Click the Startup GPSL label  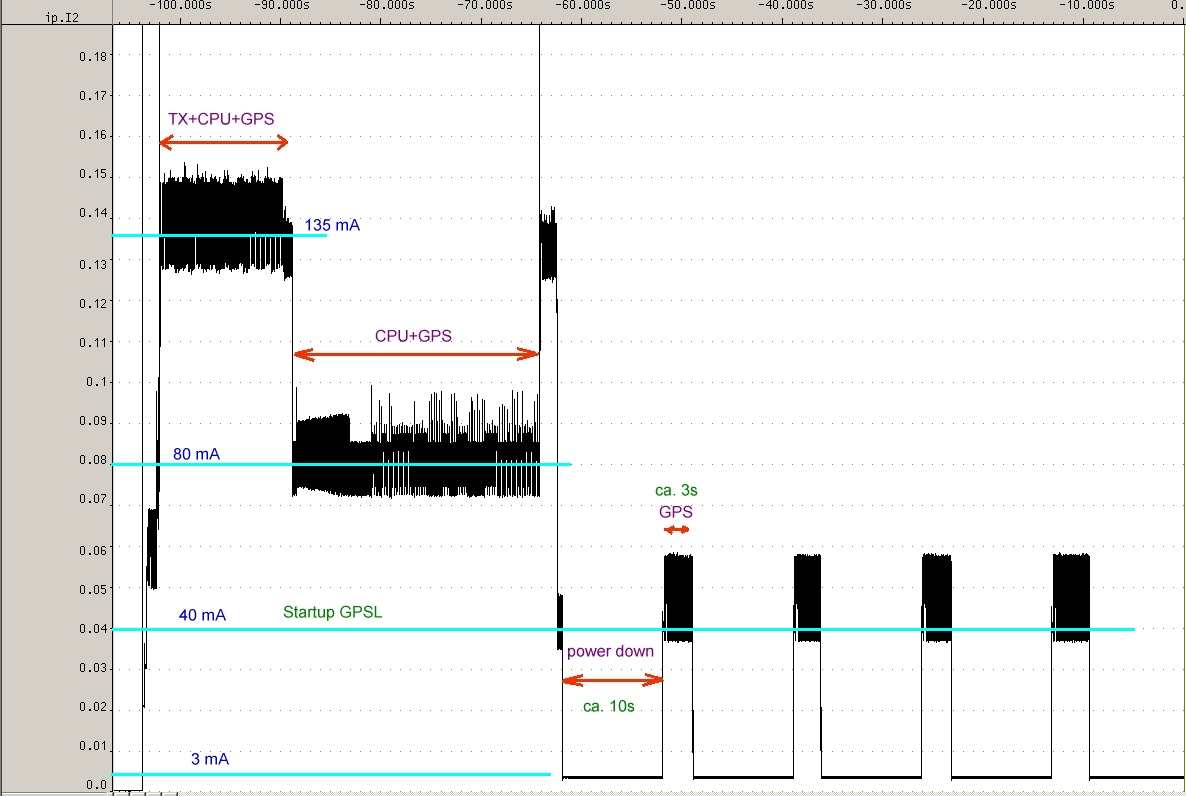point(333,612)
